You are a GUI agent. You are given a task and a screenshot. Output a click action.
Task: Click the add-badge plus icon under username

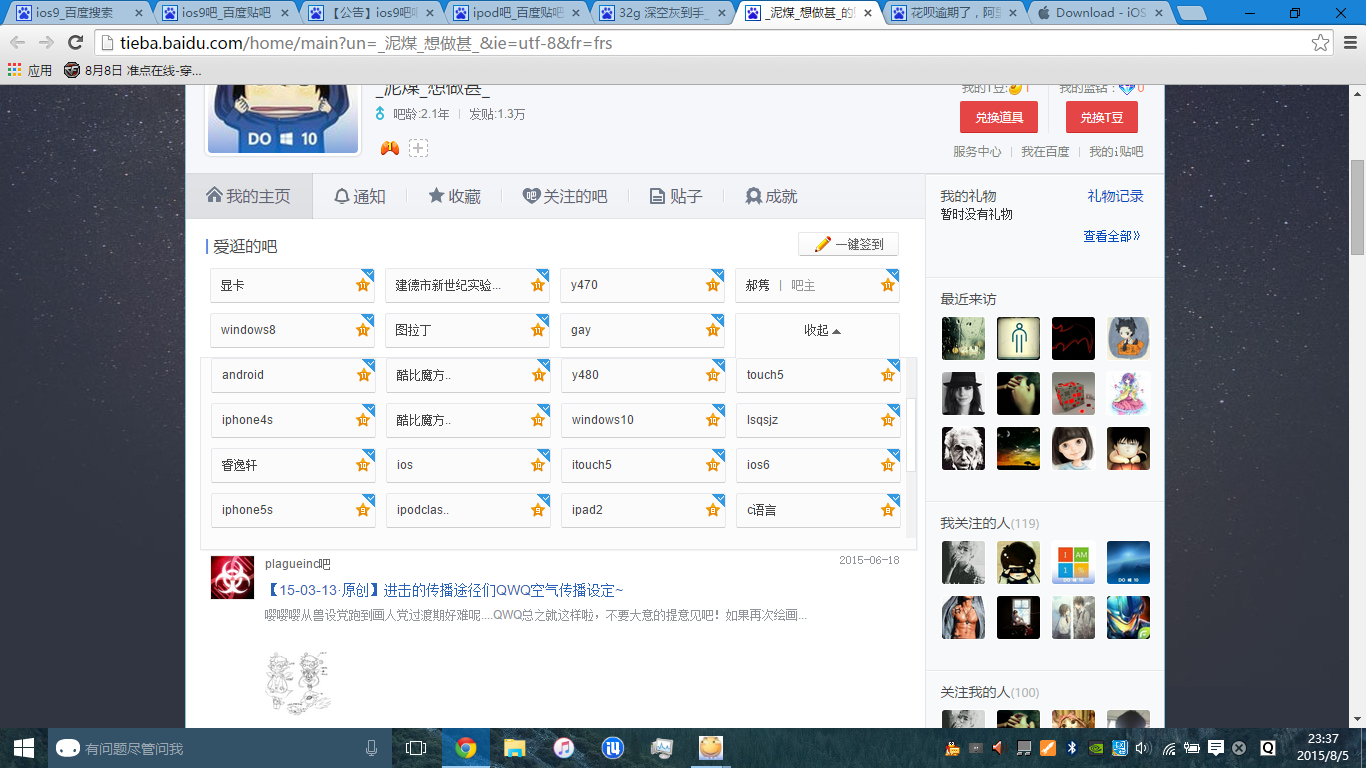[418, 148]
